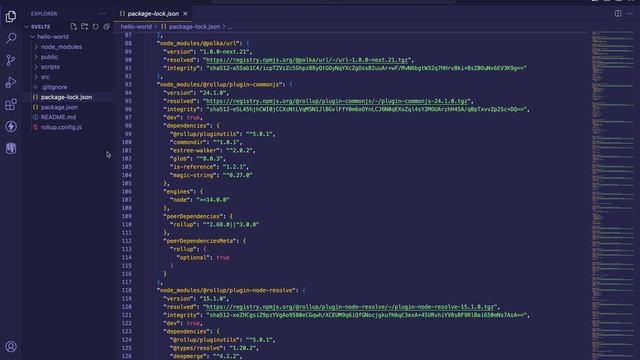The height and width of the screenshot is (360, 640).
Task: Open the lowest extension icon in activity bar
Action: (11, 148)
